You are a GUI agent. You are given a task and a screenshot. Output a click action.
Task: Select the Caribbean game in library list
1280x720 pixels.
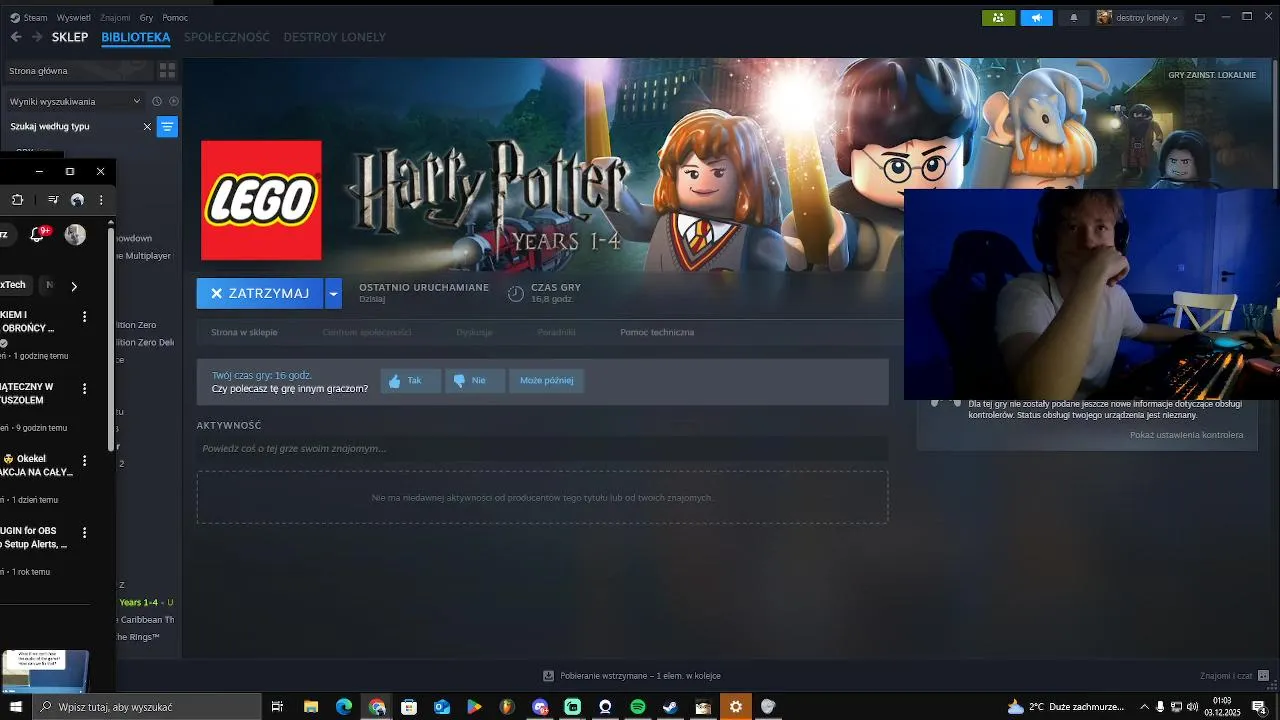point(147,619)
